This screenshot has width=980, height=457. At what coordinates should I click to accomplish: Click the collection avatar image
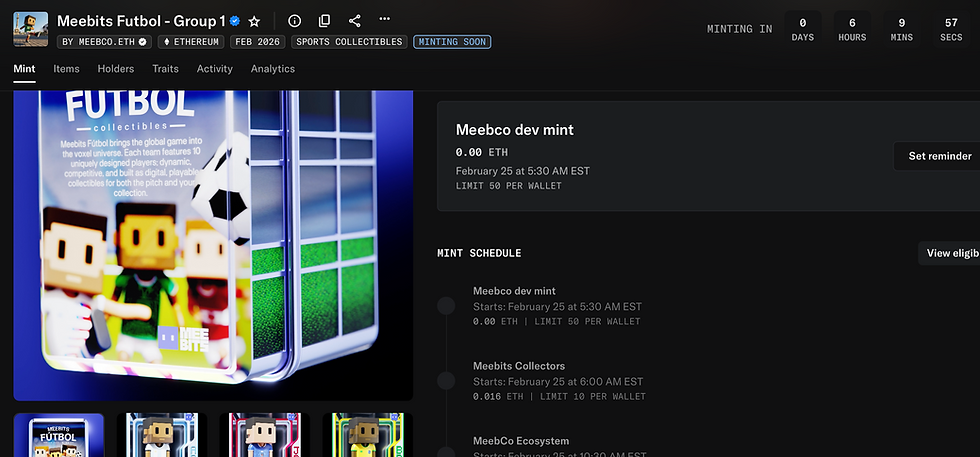pyautogui.click(x=31, y=29)
